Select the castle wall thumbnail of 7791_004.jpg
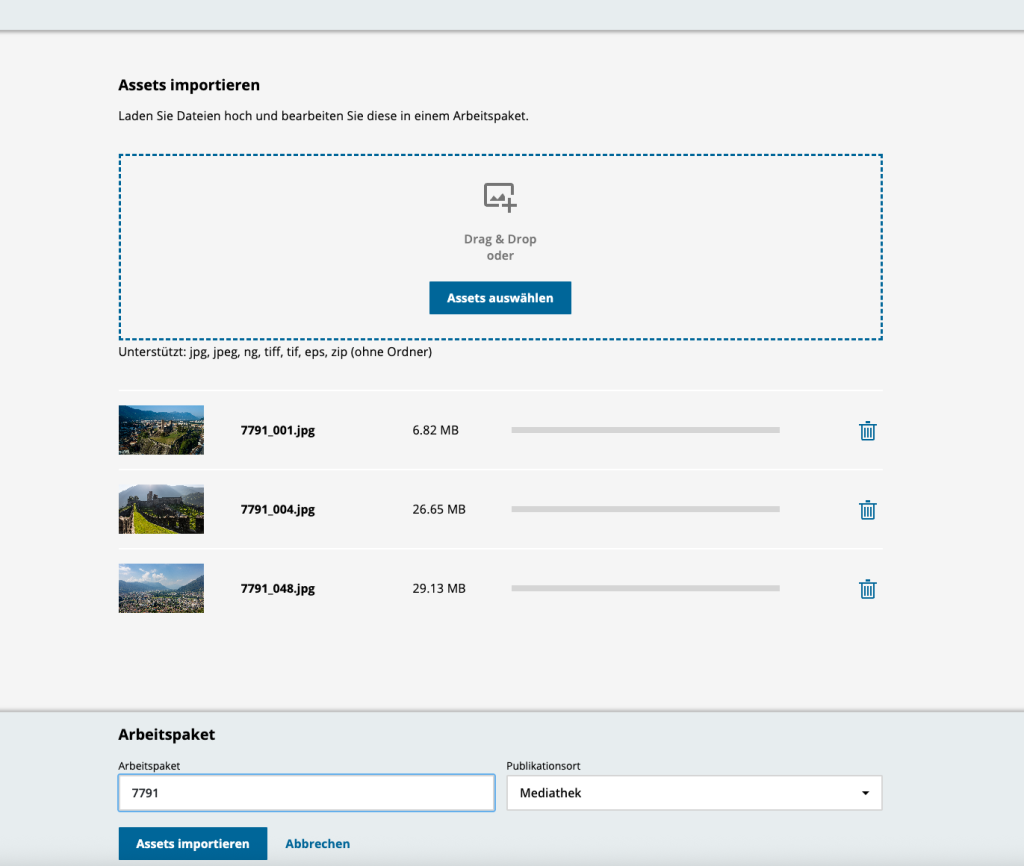This screenshot has height=866, width=1024. (x=161, y=509)
